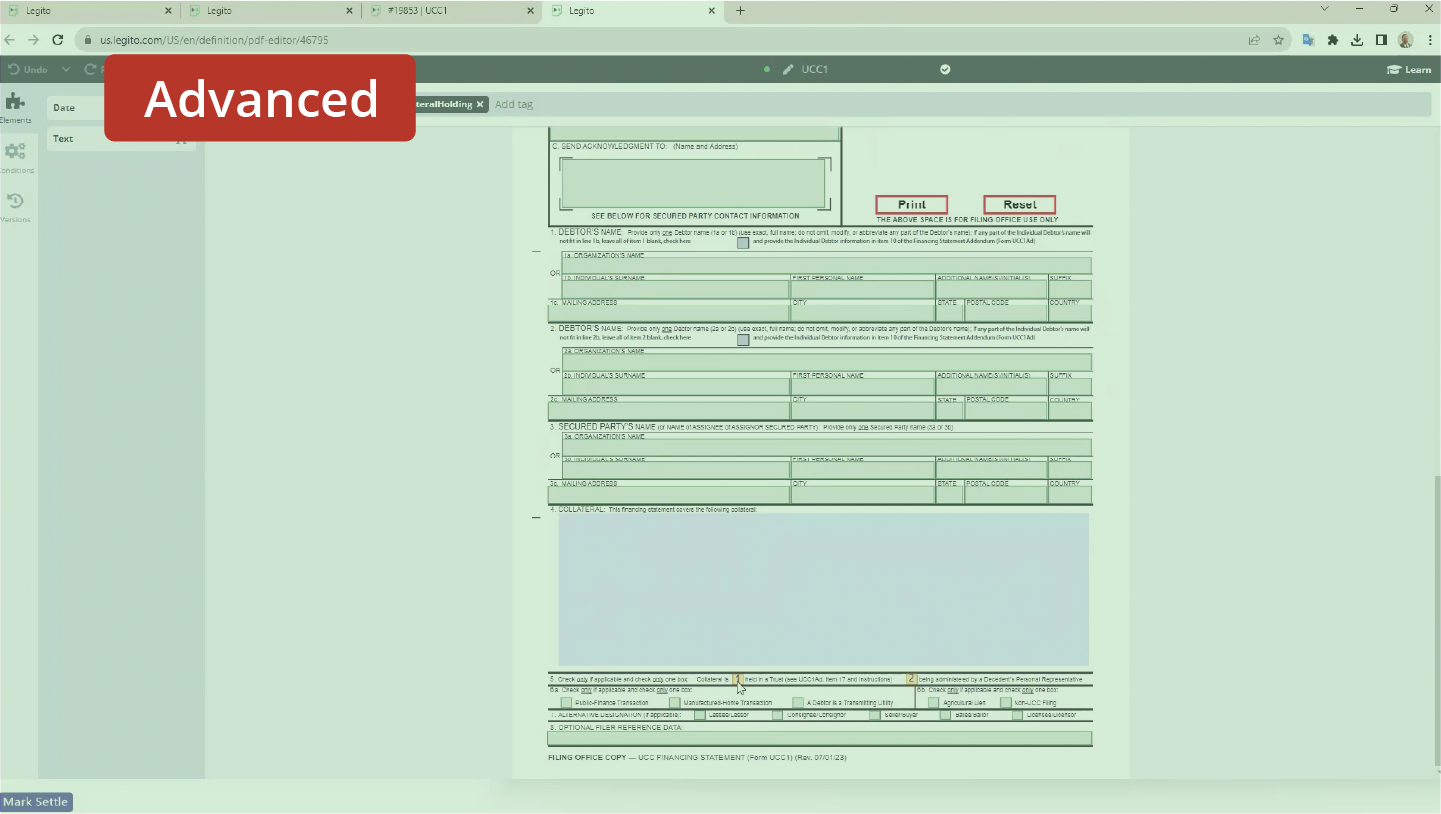The height and width of the screenshot is (814, 1441).
Task: Click the 2a Organization's Name field
Action: pyautogui.click(x=826, y=362)
